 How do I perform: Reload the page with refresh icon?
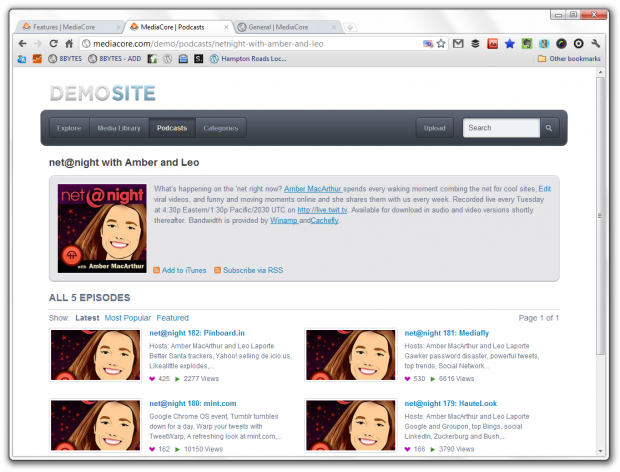[x=53, y=43]
